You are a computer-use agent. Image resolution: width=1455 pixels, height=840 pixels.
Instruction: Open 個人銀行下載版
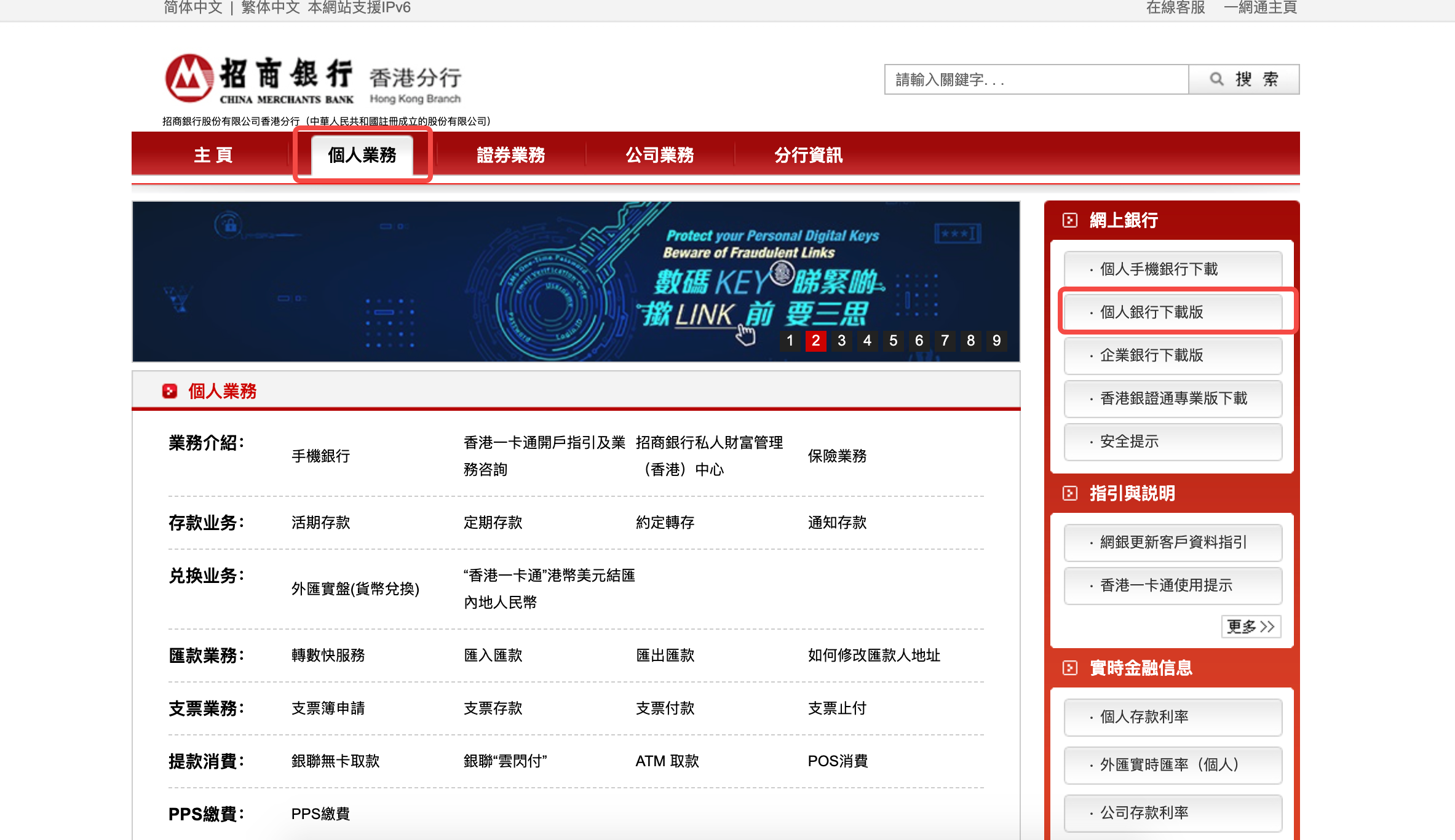pyautogui.click(x=1173, y=312)
